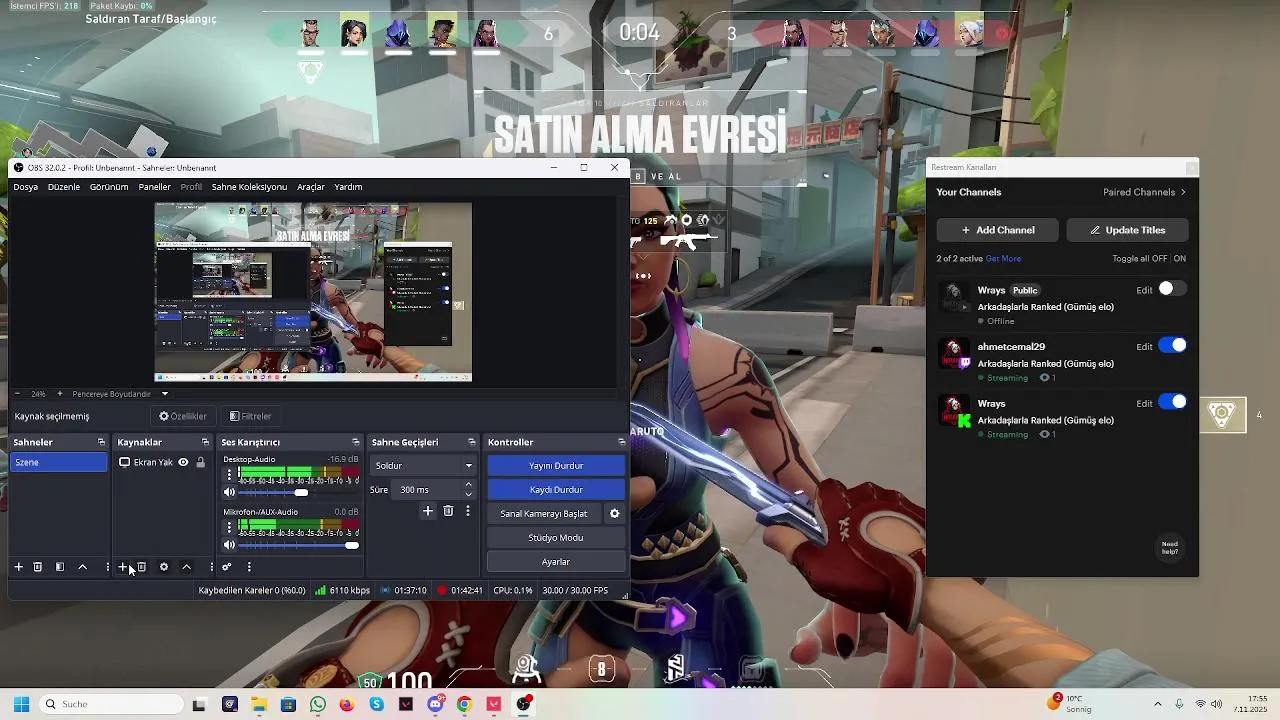Move scene up in Sahneler panel
Viewport: 1280px width, 720px height.
tap(83, 567)
